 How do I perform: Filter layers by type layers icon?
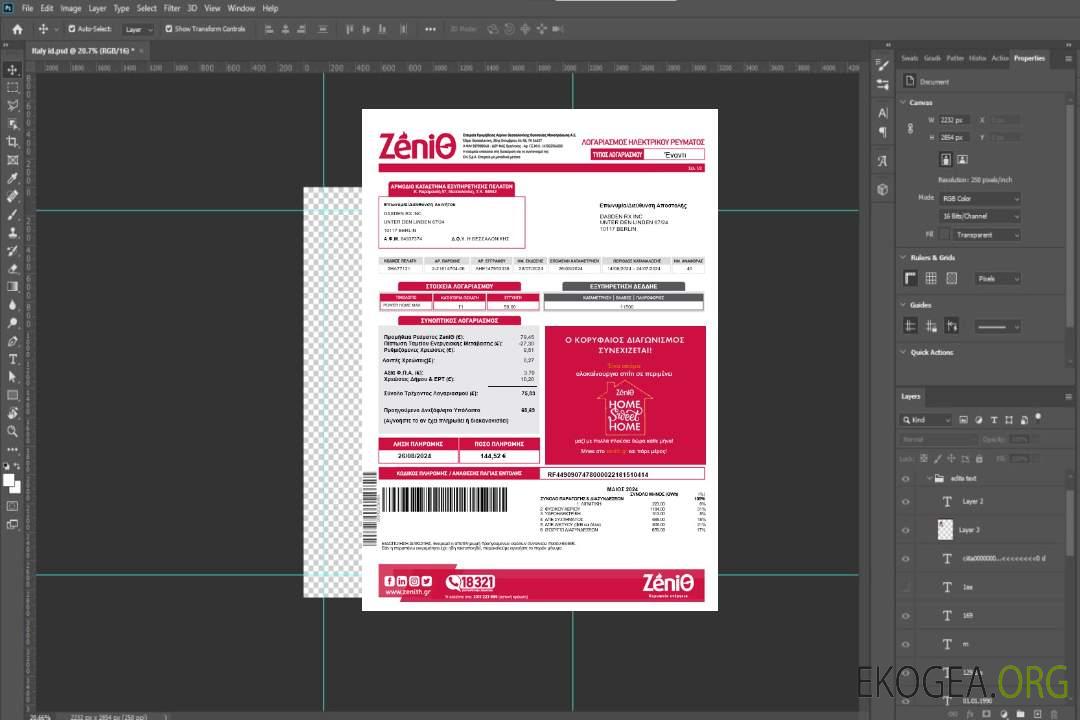(x=994, y=420)
